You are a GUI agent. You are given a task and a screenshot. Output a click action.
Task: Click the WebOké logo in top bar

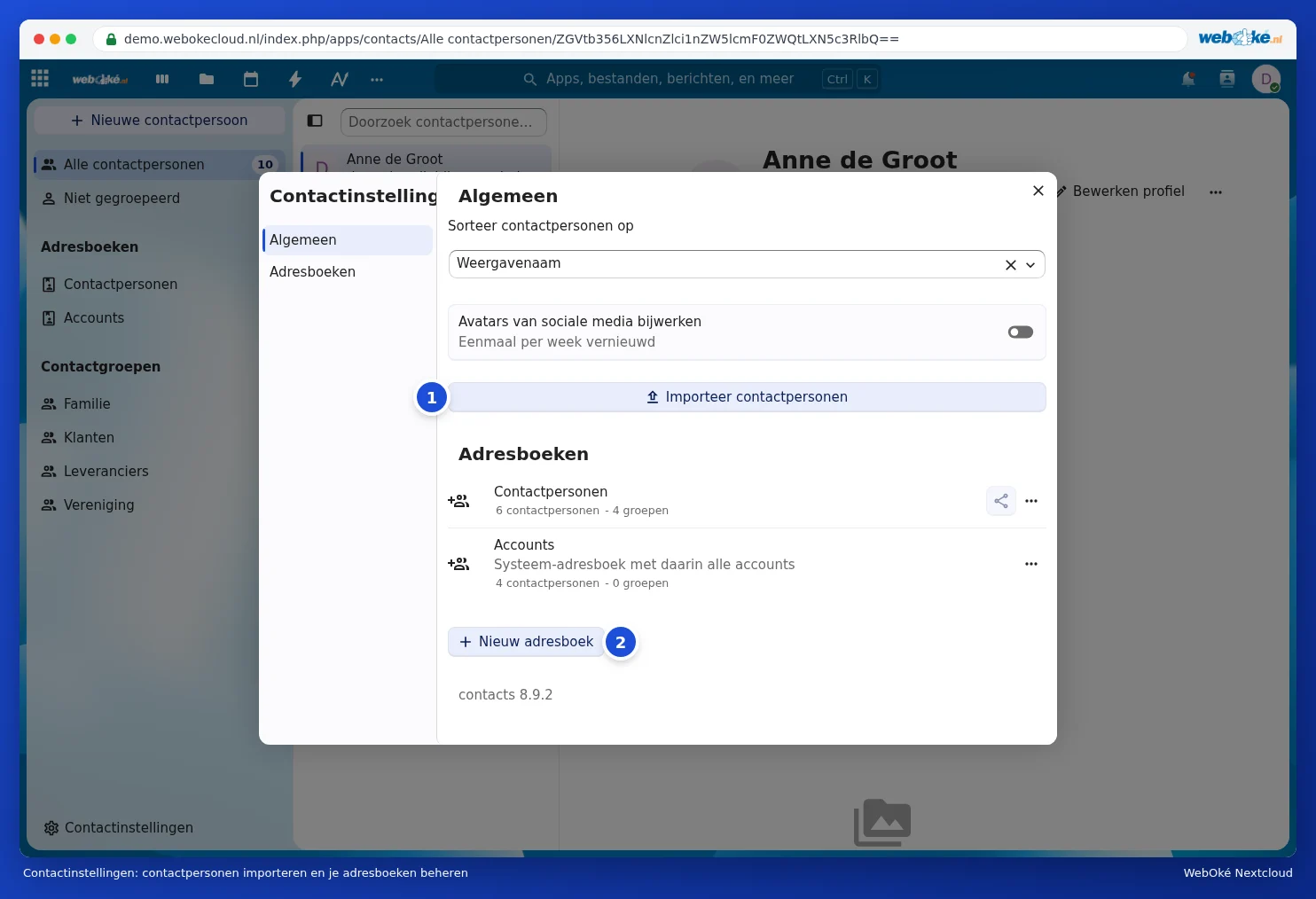[x=99, y=79]
